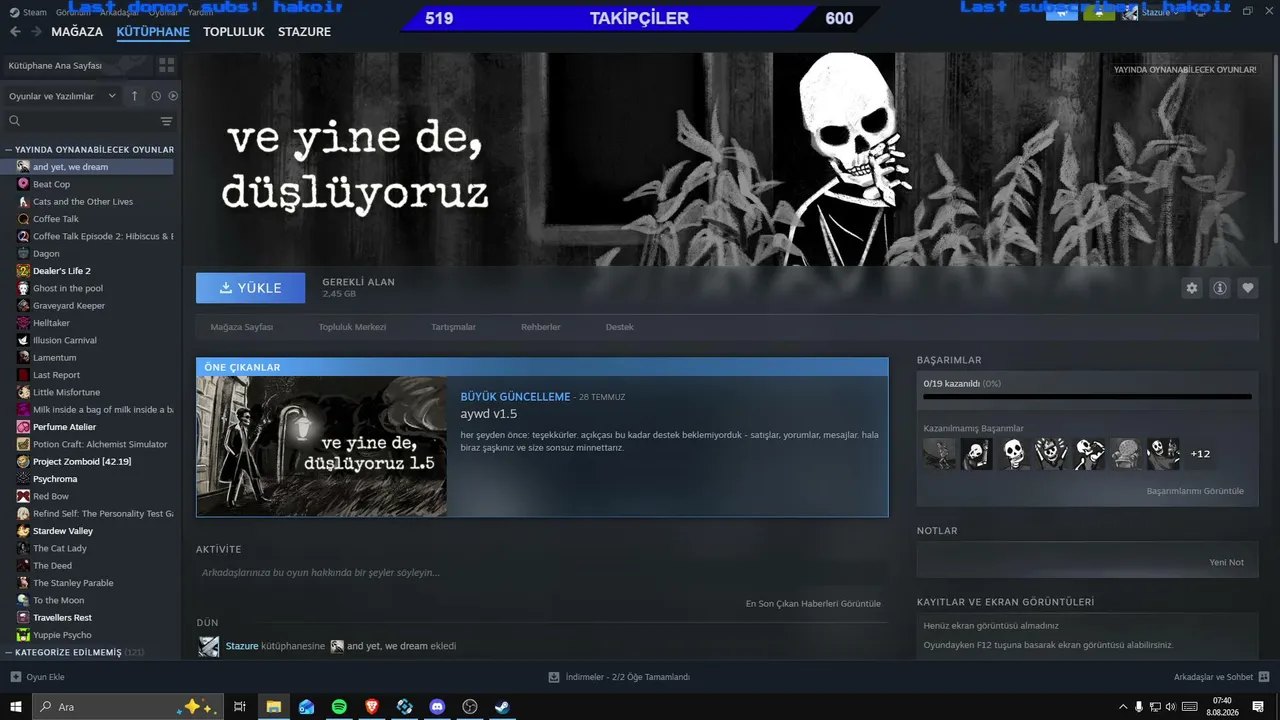Screen dimensions: 1280x720
Task: Show hidden system tray icons chevron
Action: pyautogui.click(x=1122, y=707)
